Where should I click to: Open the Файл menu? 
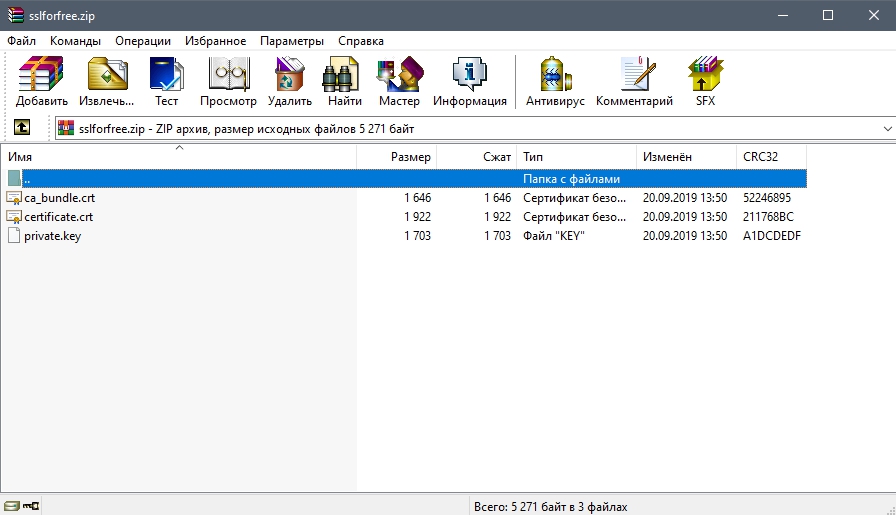click(21, 41)
